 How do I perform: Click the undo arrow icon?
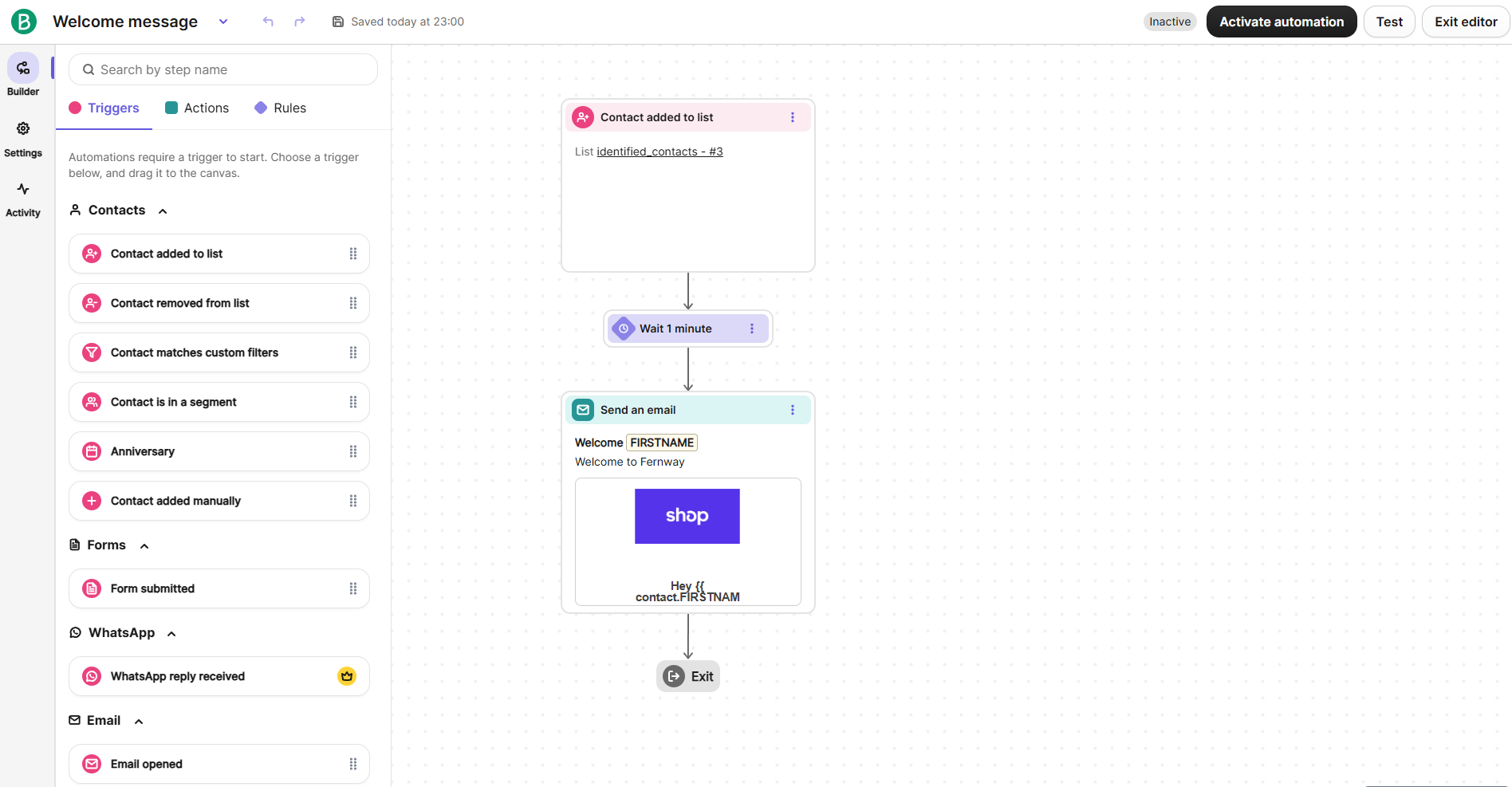(x=268, y=22)
